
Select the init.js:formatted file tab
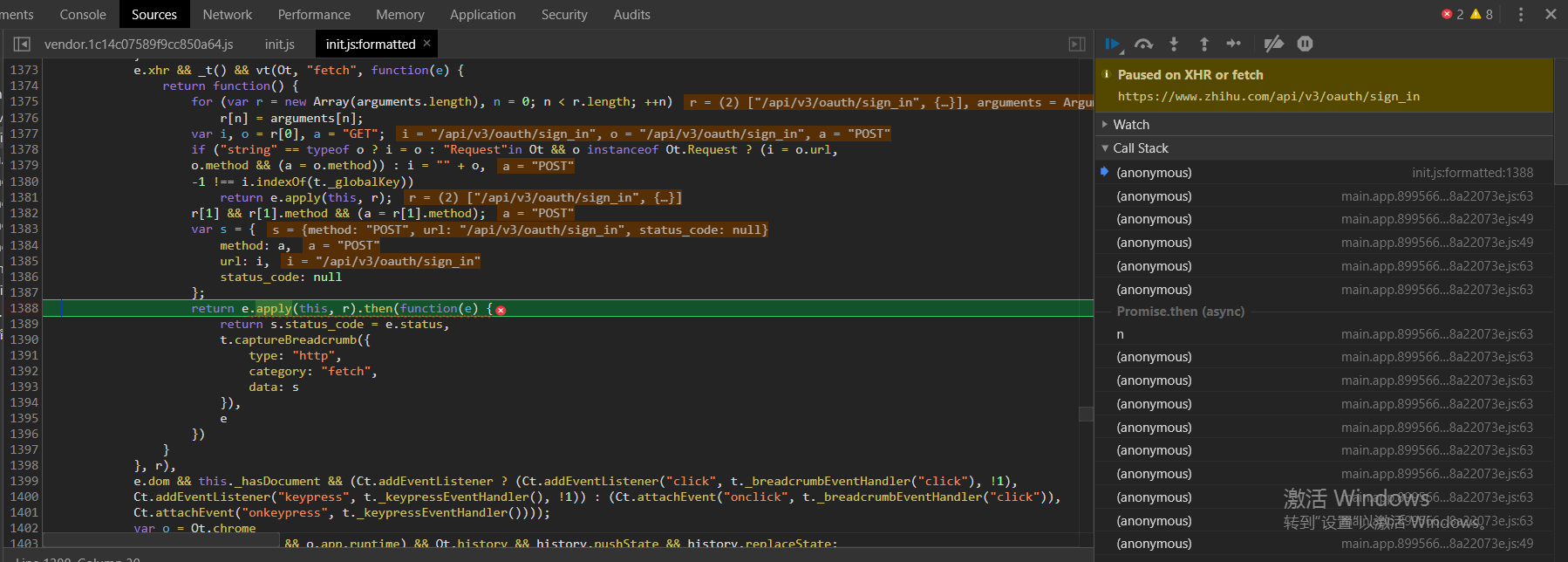coord(371,44)
